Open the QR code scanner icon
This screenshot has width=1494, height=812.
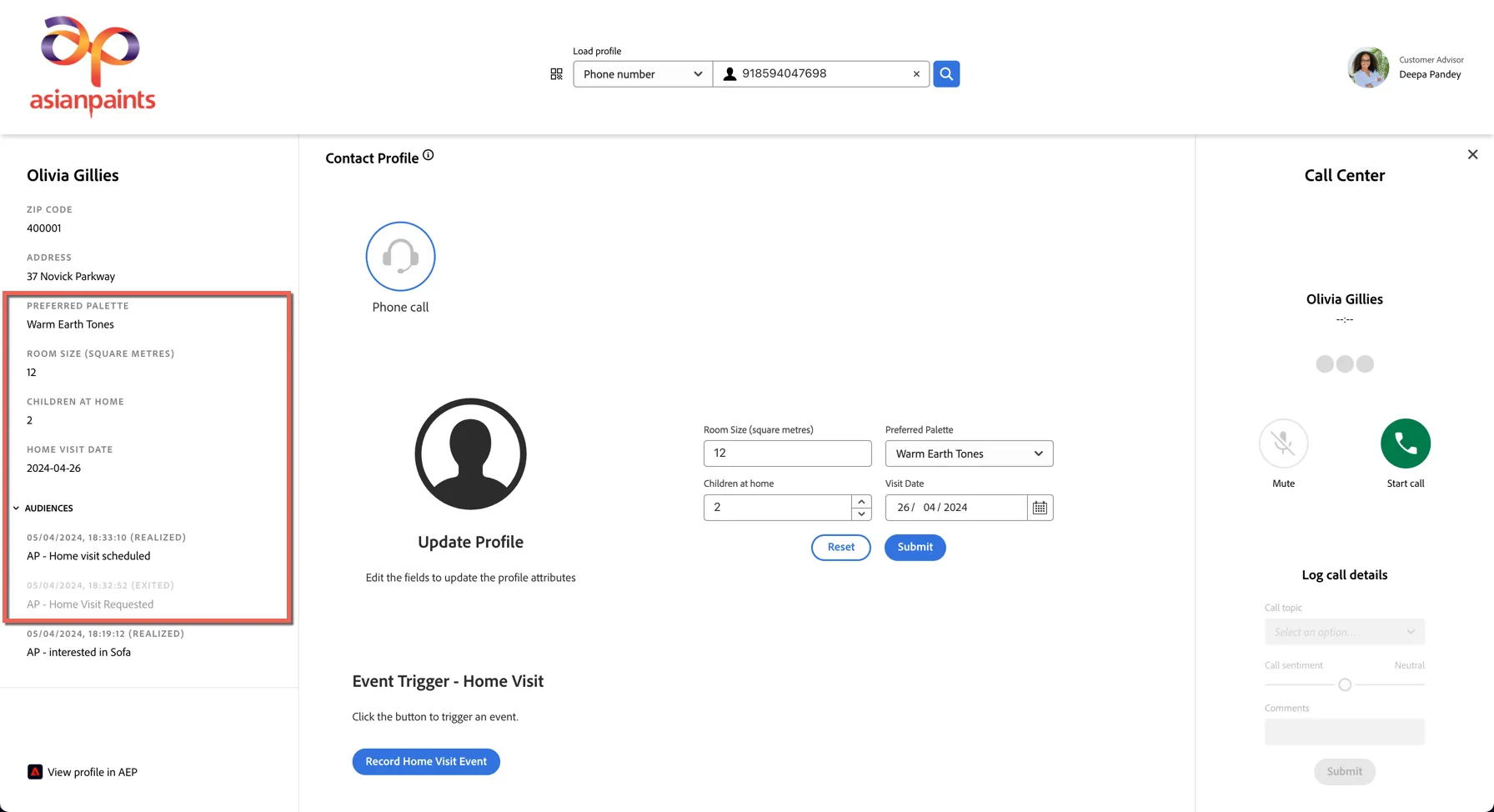coord(556,74)
